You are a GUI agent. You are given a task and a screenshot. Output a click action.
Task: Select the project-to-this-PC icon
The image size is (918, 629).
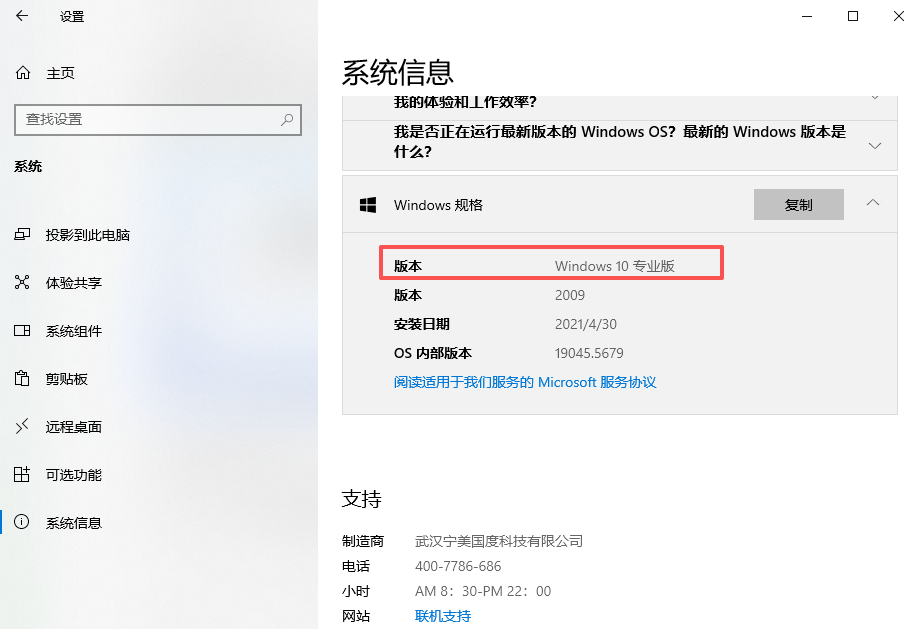coord(22,234)
